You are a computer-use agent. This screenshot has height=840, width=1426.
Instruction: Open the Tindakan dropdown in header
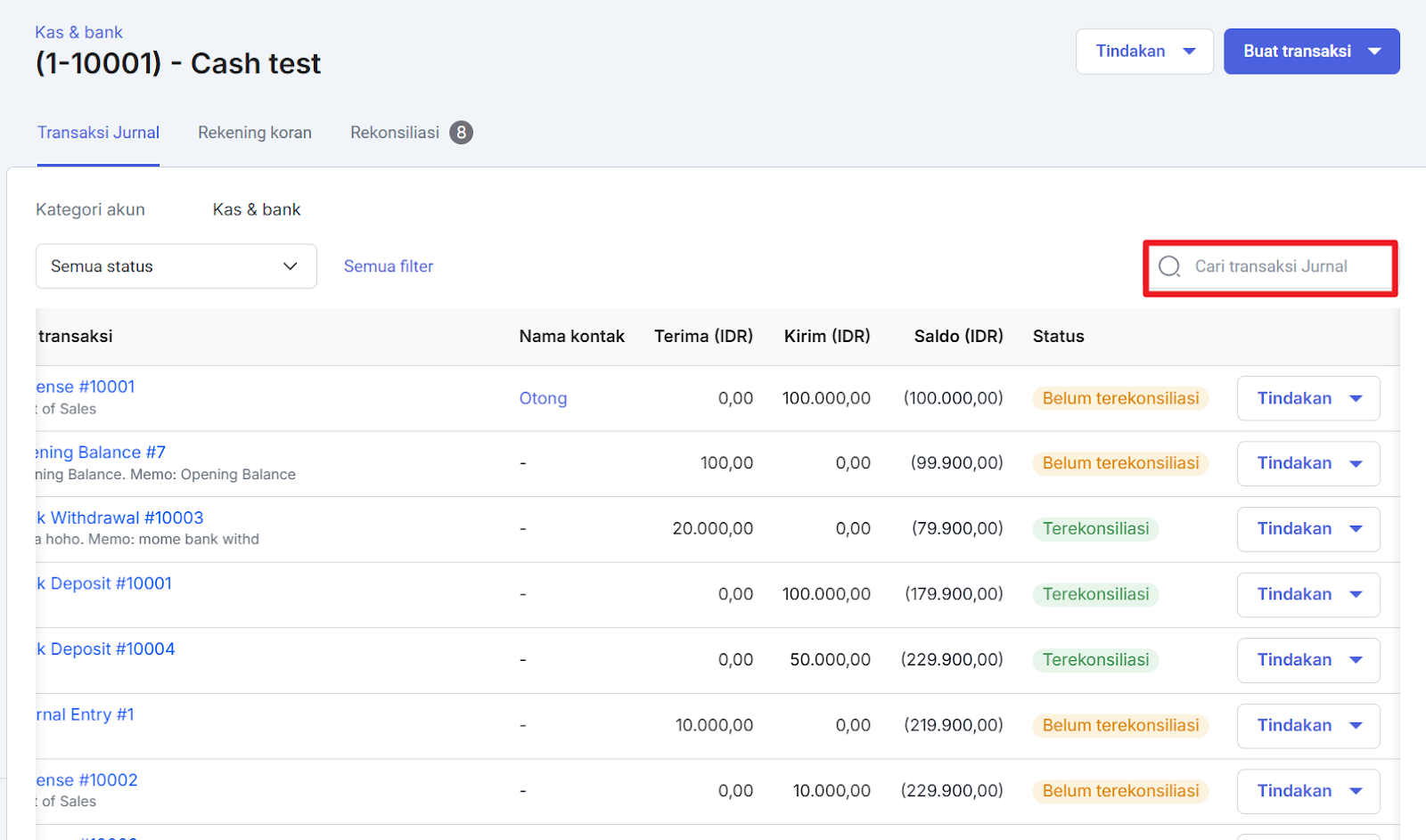(x=1144, y=52)
